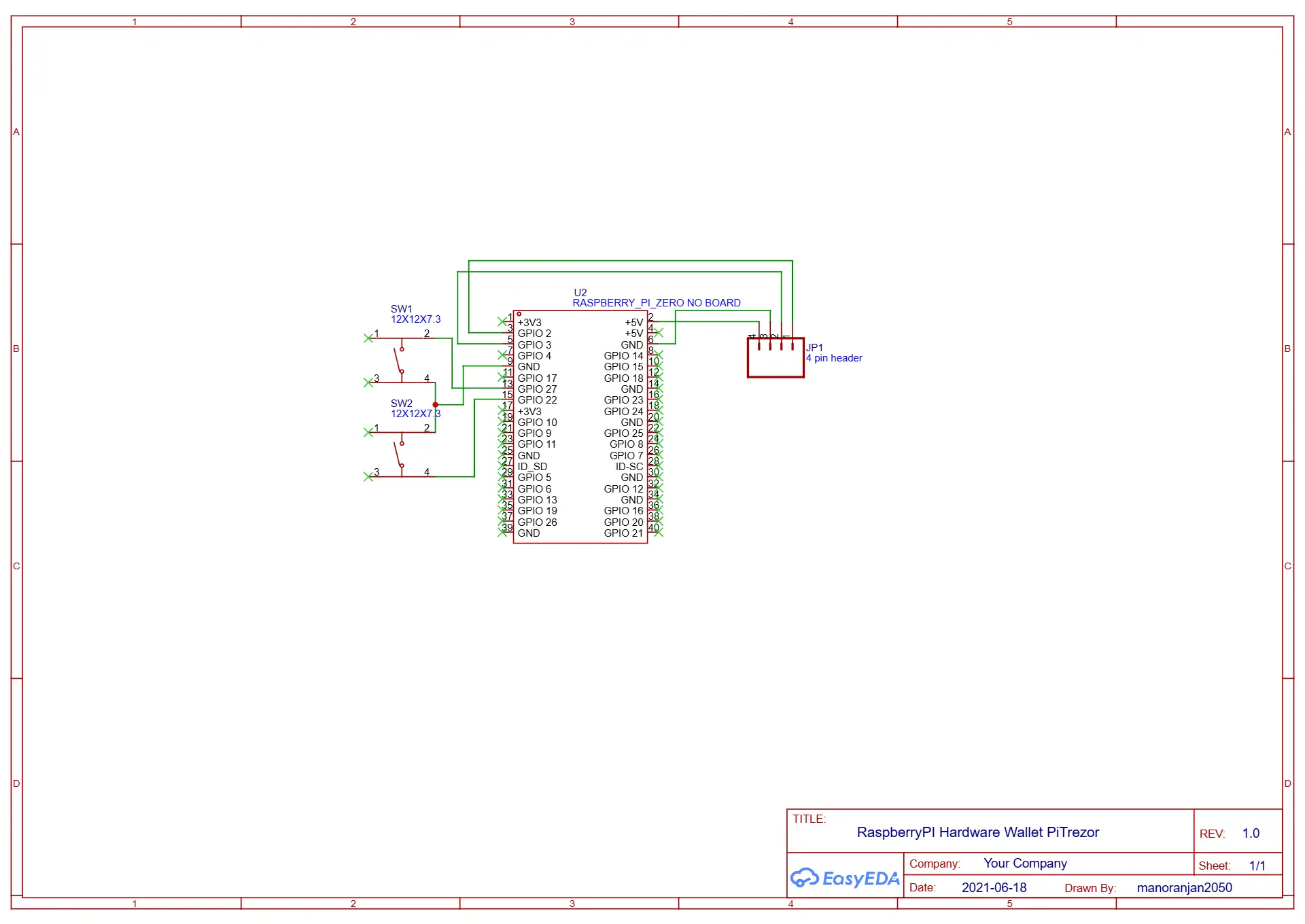Click the 'TITLE:' field label
The image size is (1305, 924).
coord(809,819)
